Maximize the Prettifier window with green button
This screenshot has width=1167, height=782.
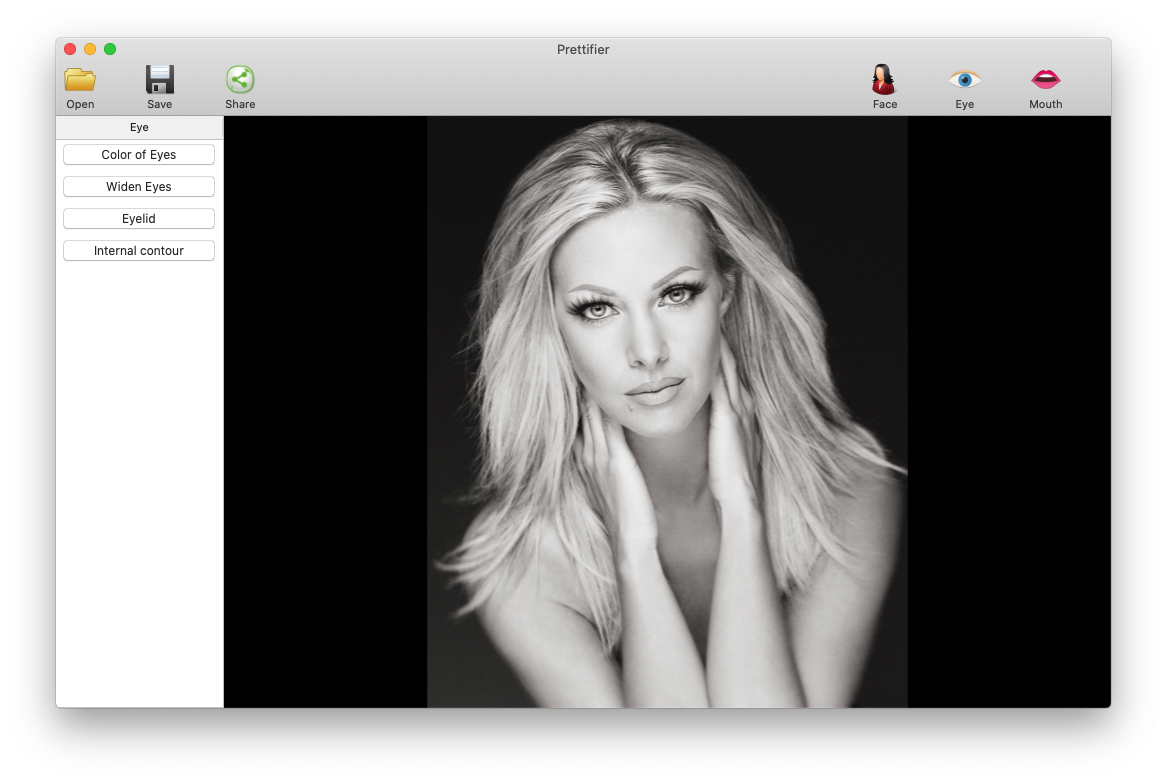[110, 49]
